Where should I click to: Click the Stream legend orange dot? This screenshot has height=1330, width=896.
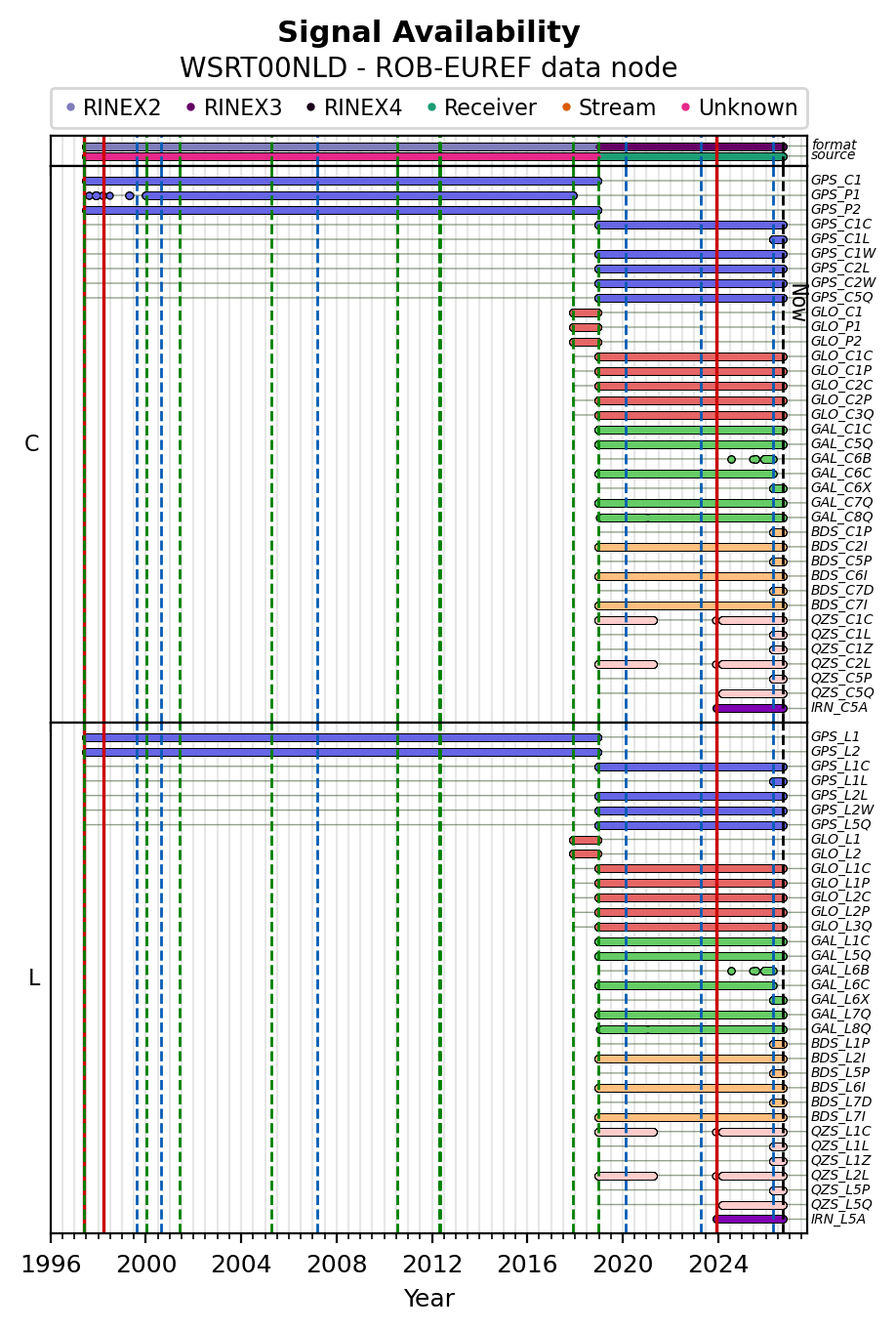pos(566,107)
